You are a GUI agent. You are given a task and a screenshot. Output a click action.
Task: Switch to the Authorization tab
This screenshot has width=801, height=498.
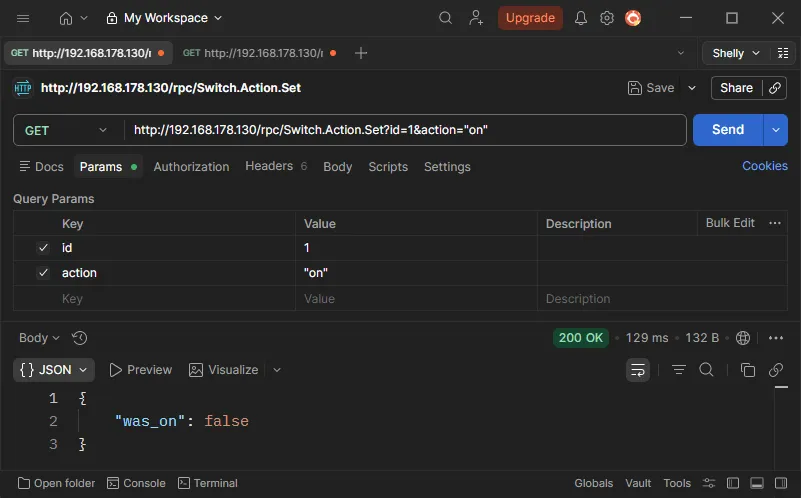191,167
